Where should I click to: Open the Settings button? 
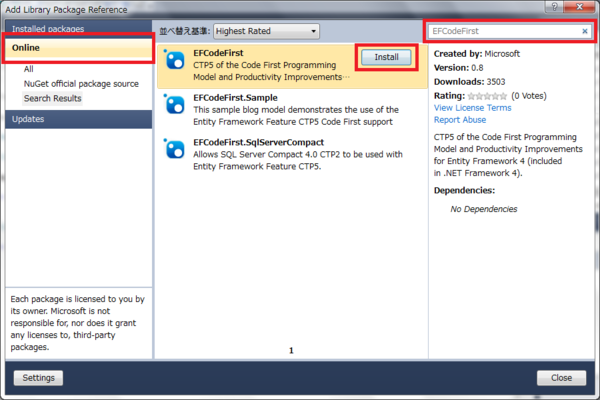click(38, 378)
